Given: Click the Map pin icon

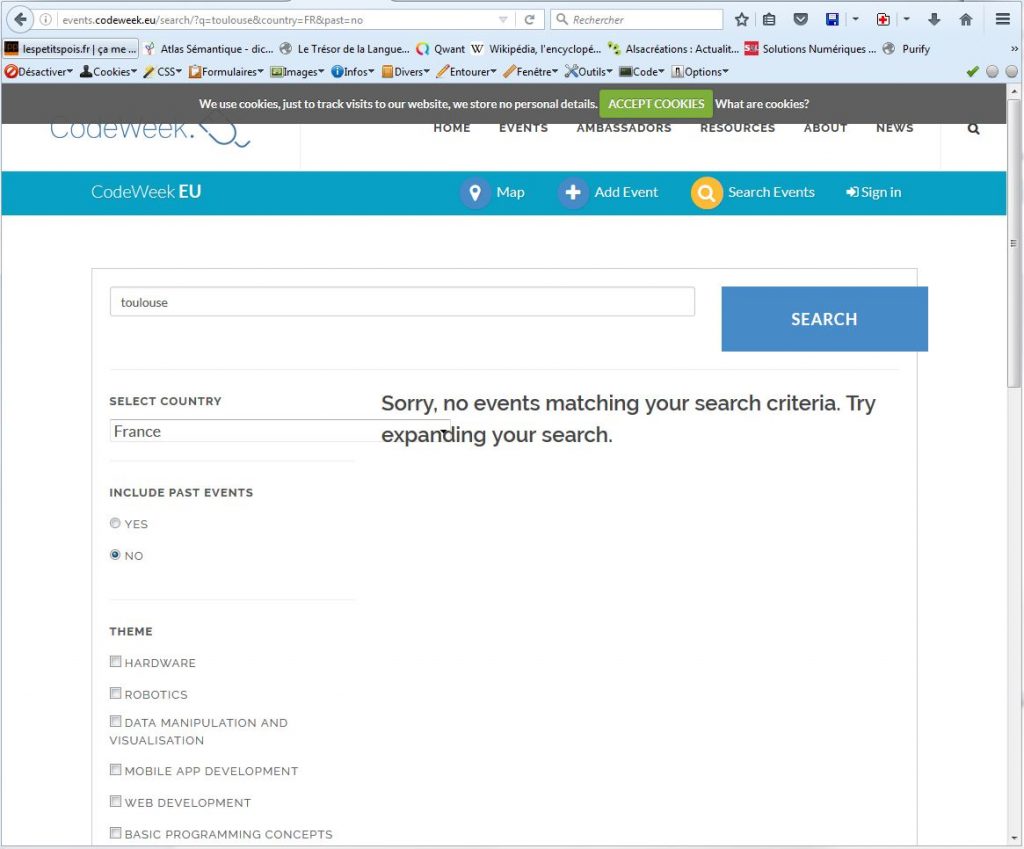Looking at the screenshot, I should click(x=475, y=193).
